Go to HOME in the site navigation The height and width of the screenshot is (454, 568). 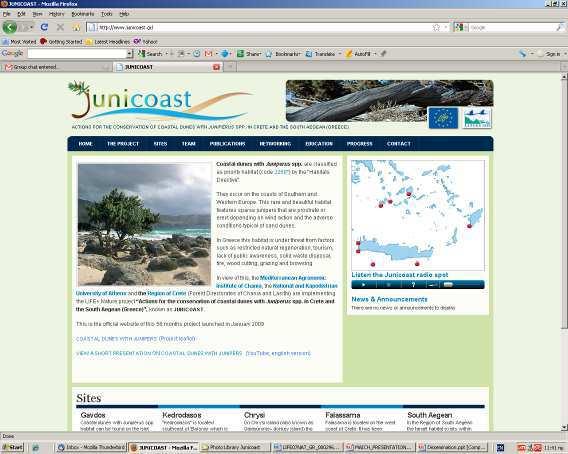tap(85, 144)
